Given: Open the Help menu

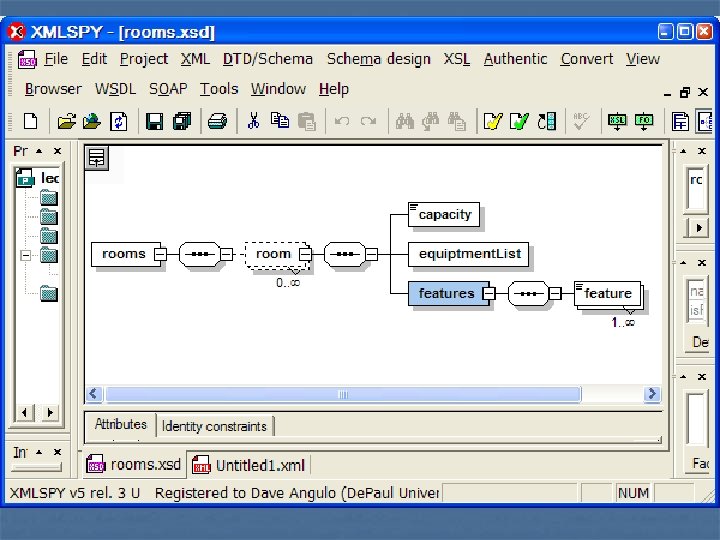Looking at the screenshot, I should (x=334, y=89).
